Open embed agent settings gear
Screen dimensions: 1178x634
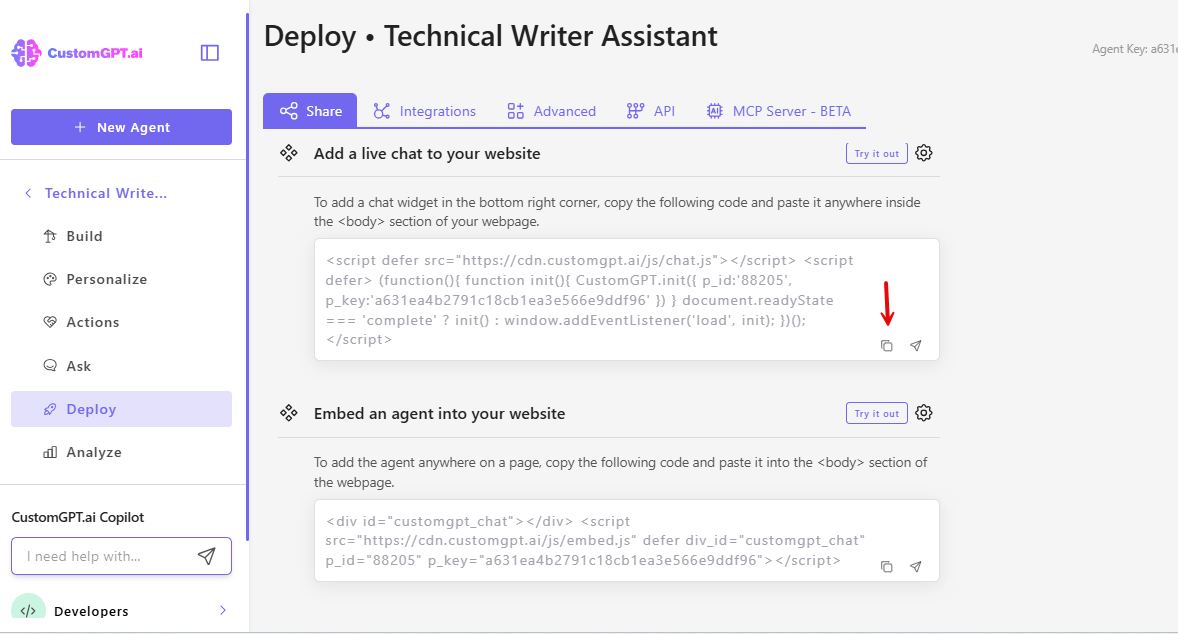point(923,413)
